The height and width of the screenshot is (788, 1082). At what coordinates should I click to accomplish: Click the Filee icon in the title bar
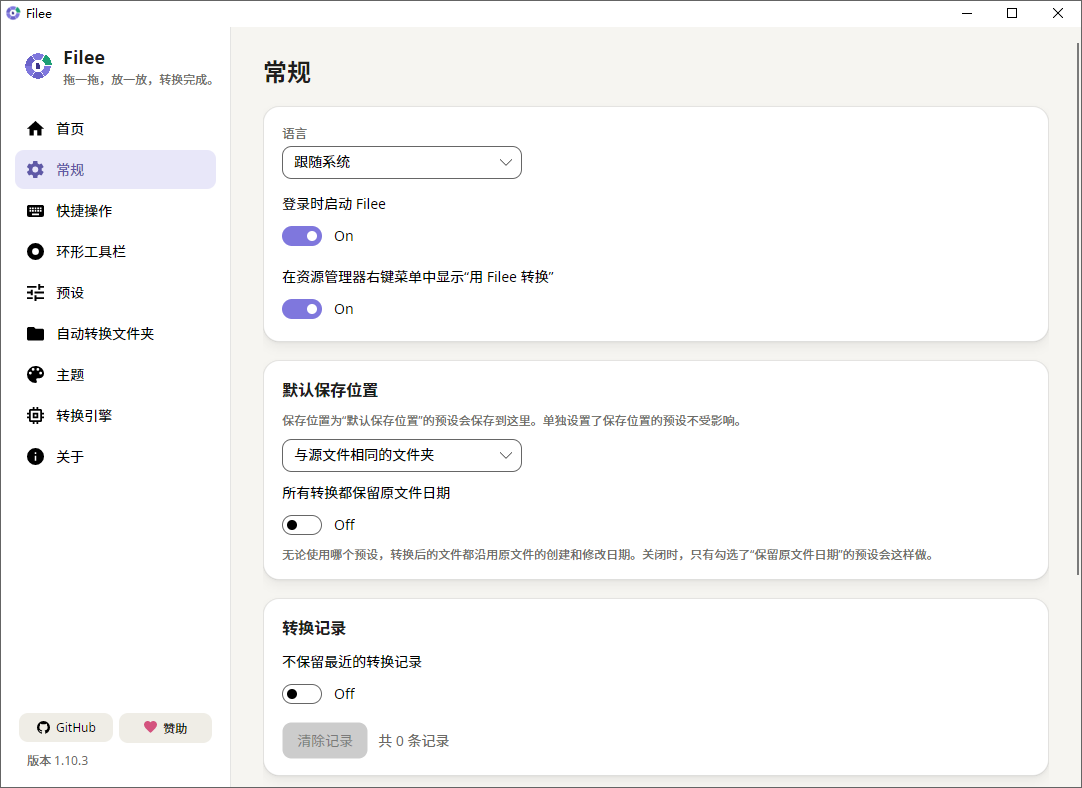(x=13, y=13)
